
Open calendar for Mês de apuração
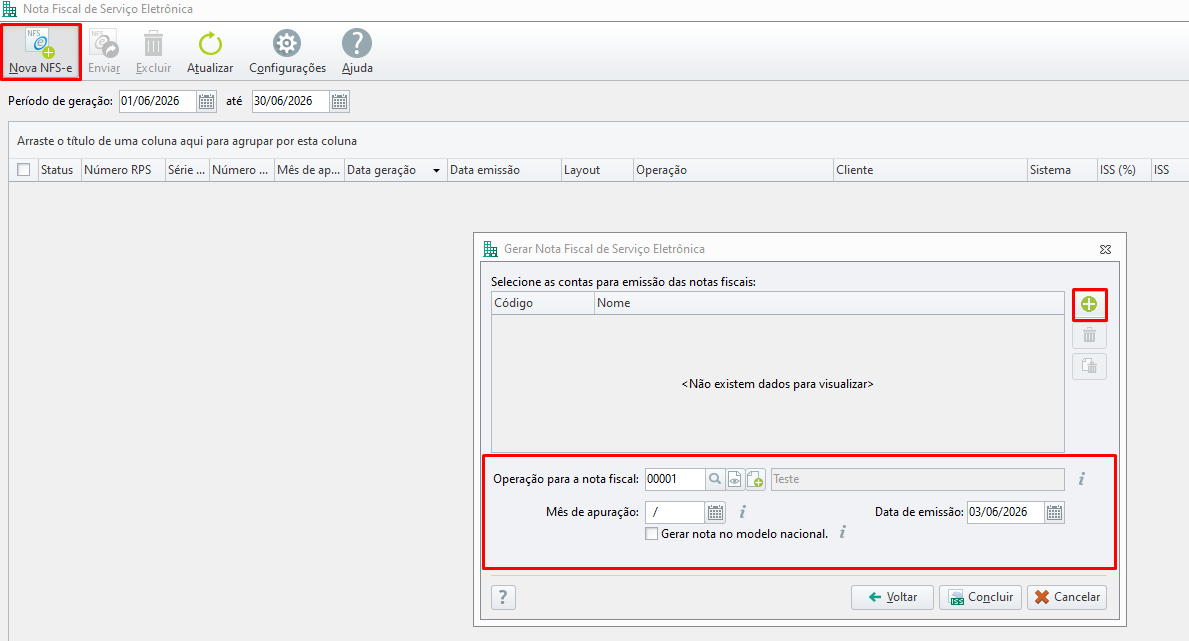(x=715, y=513)
